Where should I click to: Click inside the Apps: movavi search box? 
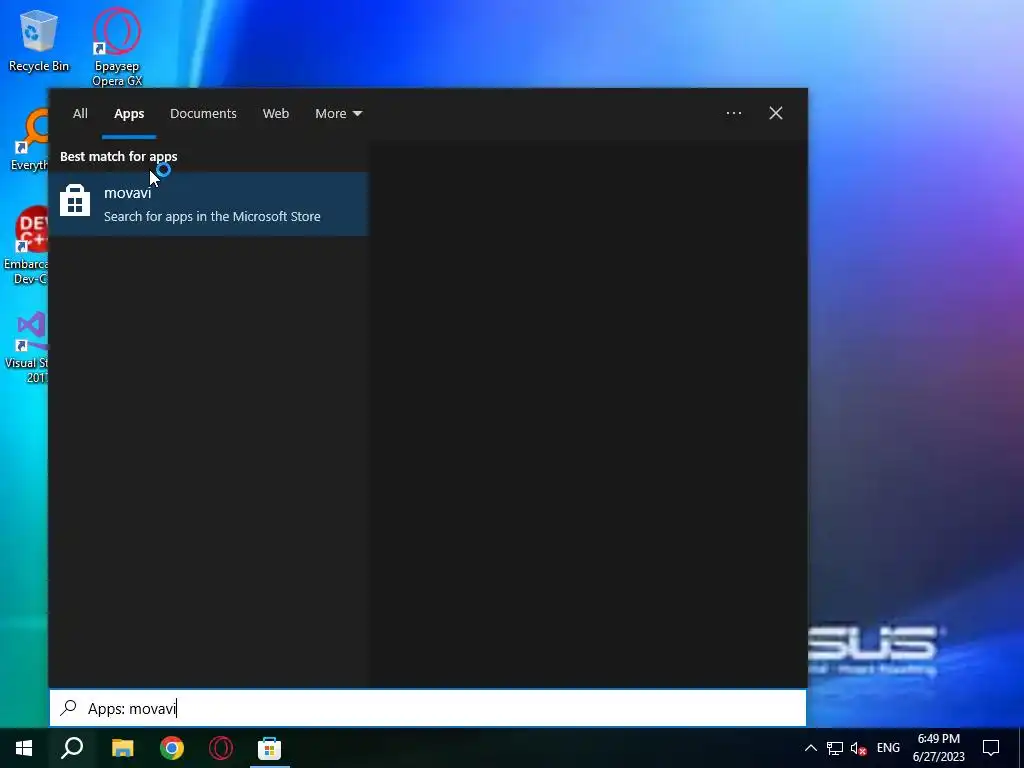[428, 708]
